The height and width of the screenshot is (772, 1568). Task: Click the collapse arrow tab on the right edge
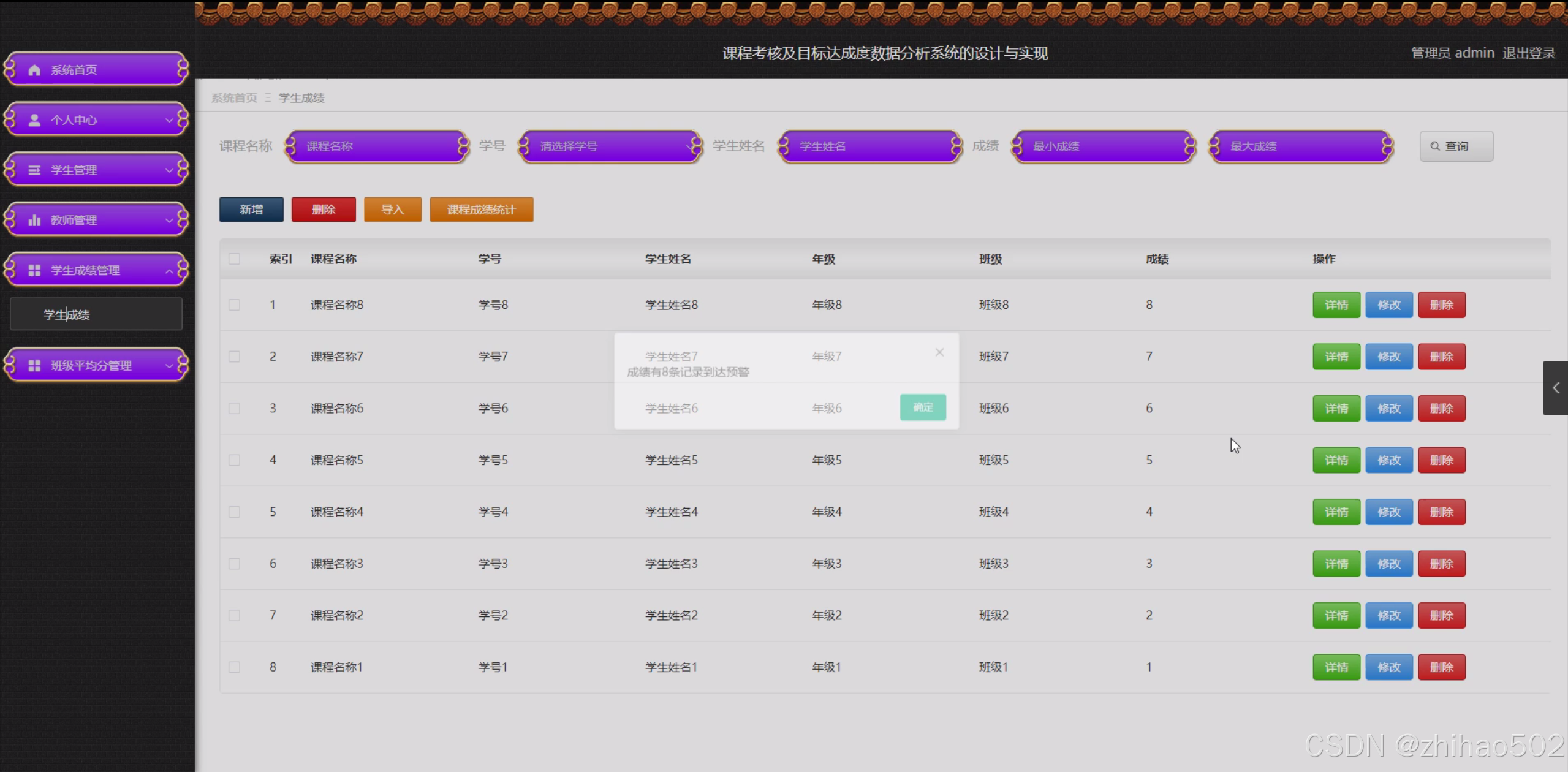click(1555, 388)
